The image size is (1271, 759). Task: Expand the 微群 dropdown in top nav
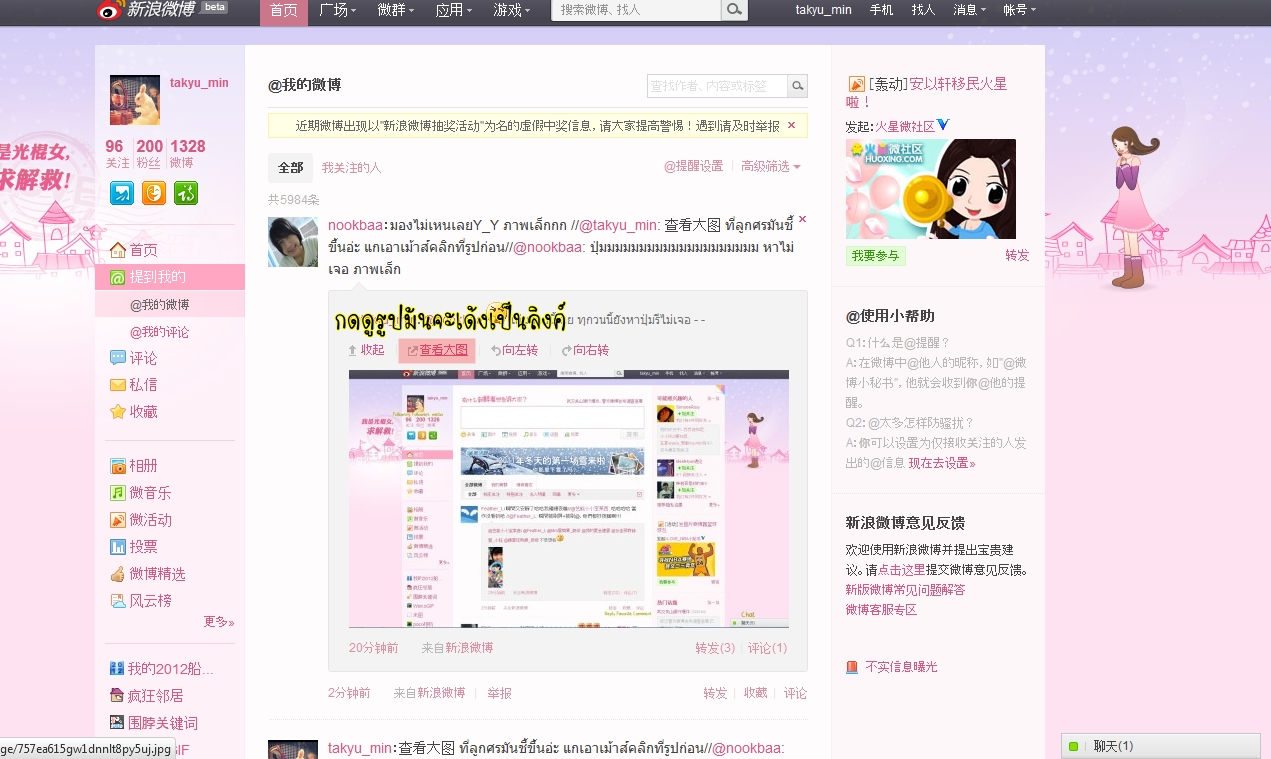coord(397,10)
